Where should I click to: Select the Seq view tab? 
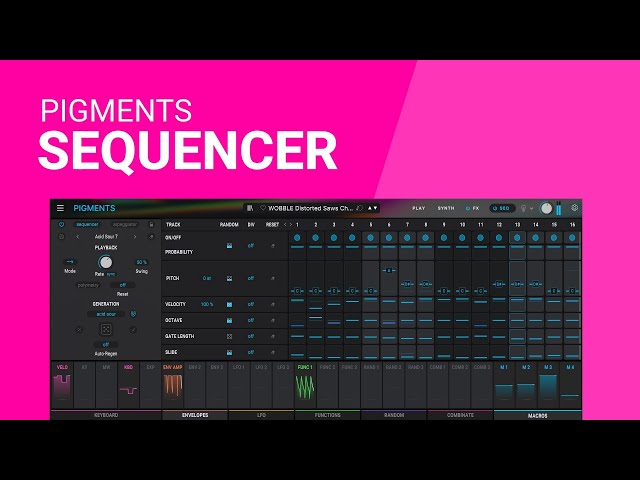pos(502,208)
